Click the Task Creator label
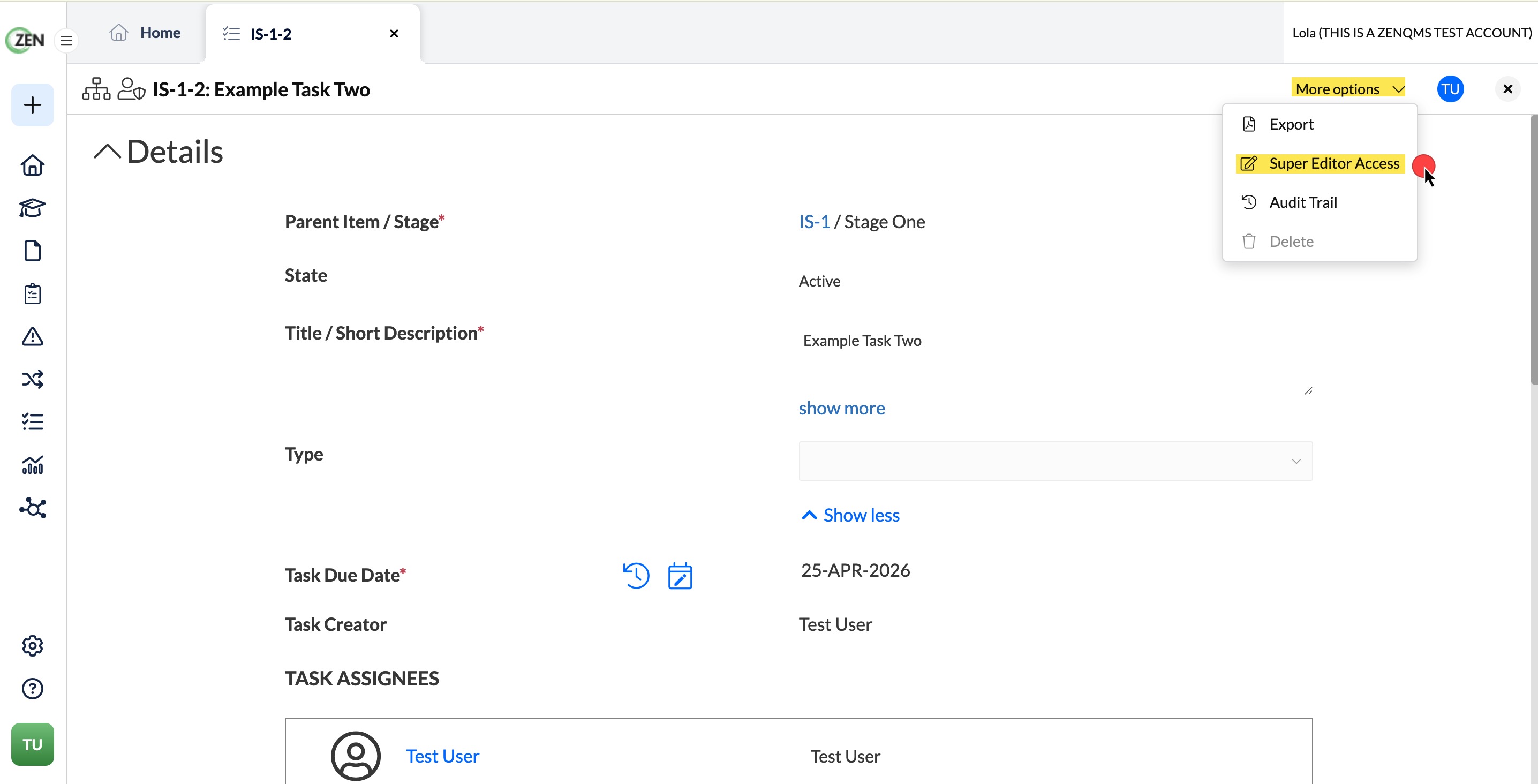This screenshot has height=784, width=1538. pyautogui.click(x=336, y=624)
